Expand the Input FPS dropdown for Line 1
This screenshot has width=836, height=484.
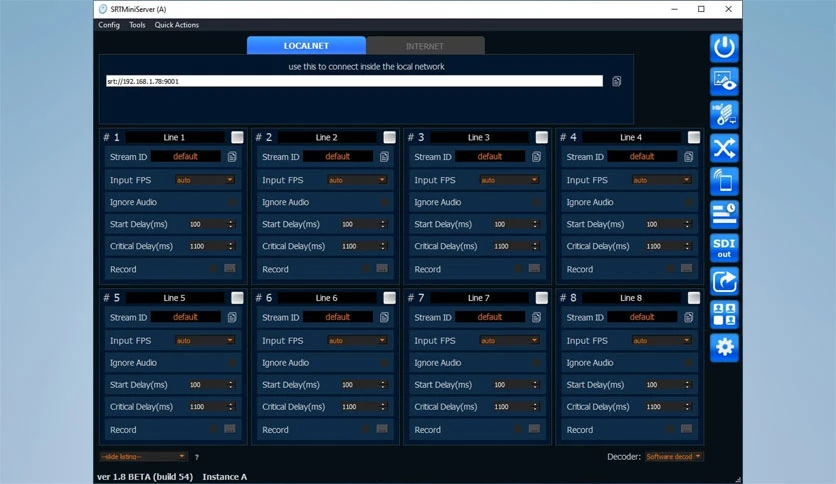point(205,180)
